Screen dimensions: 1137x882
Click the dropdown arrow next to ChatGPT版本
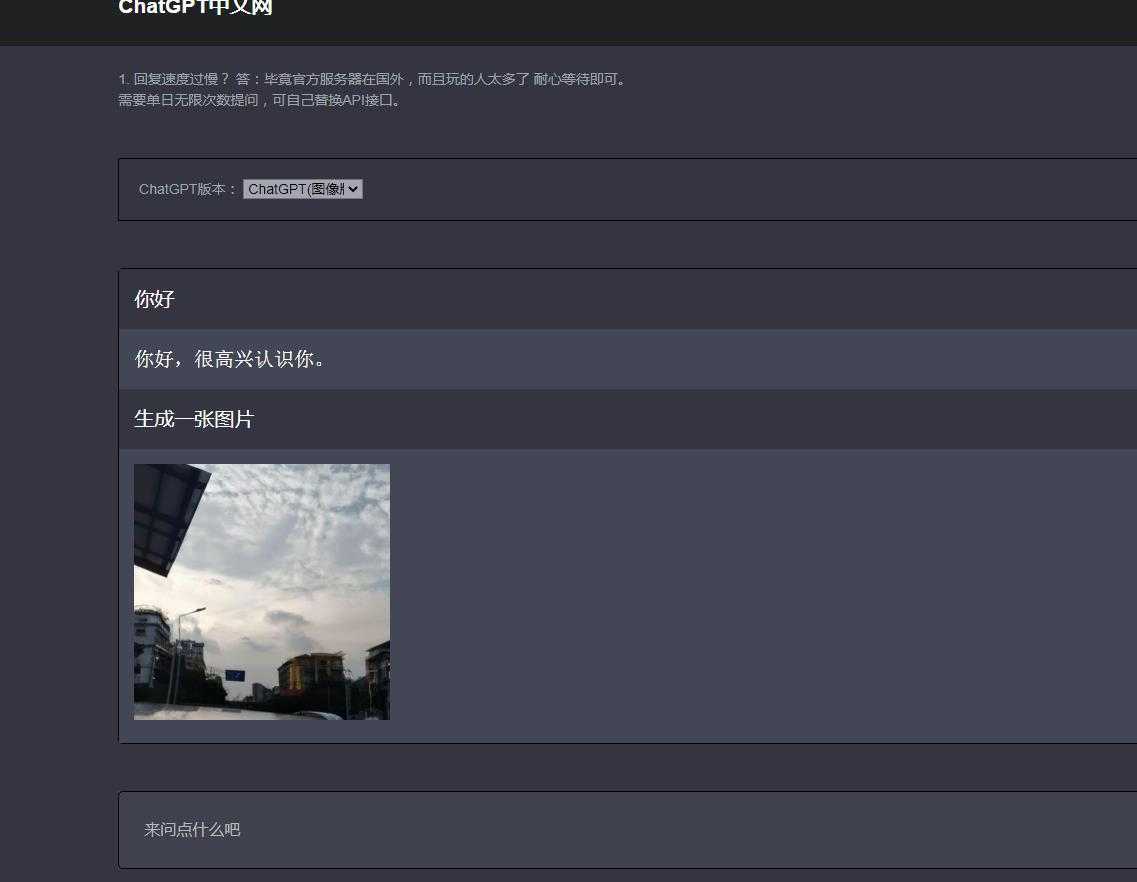click(x=352, y=189)
